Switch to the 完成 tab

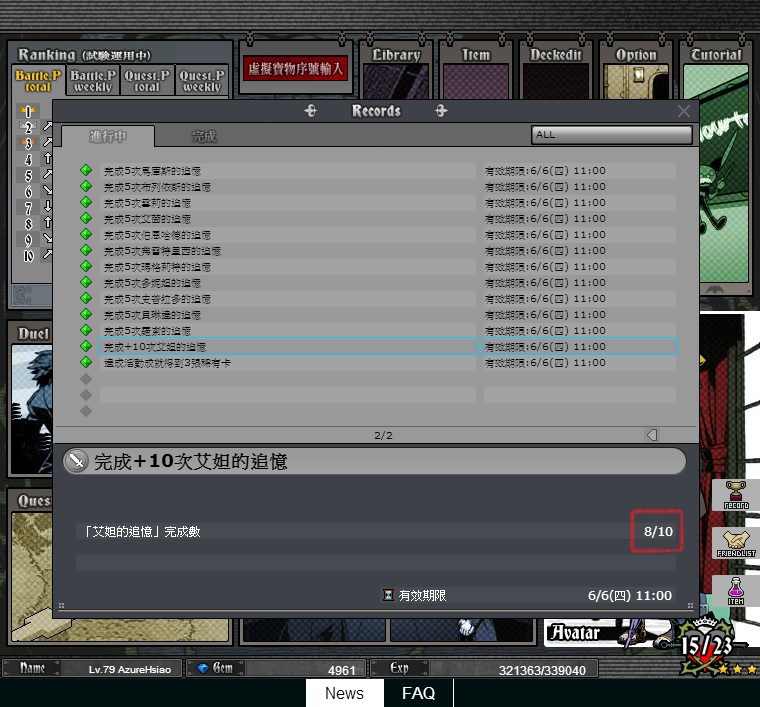click(x=204, y=136)
